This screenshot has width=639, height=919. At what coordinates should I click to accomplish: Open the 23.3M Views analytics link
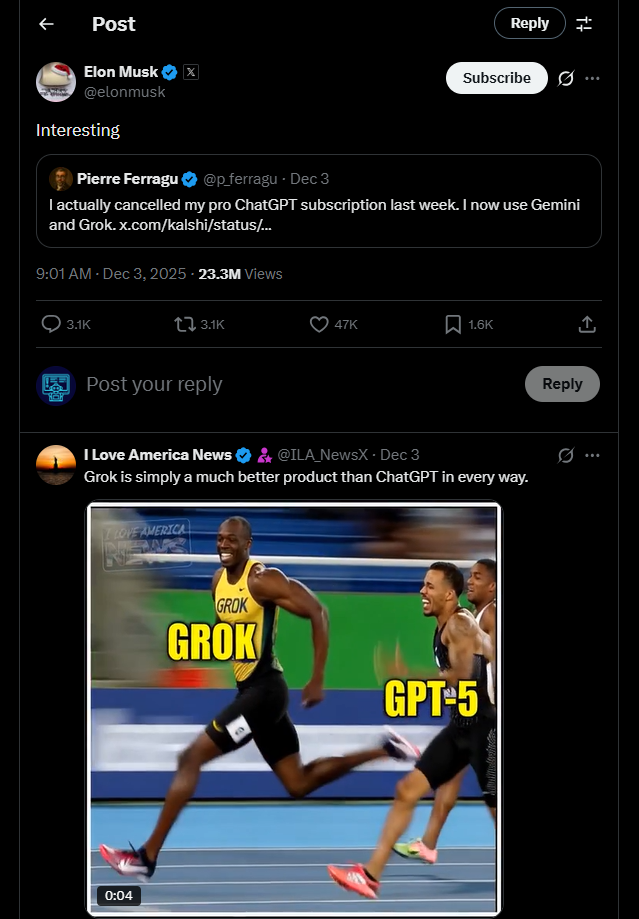240,274
